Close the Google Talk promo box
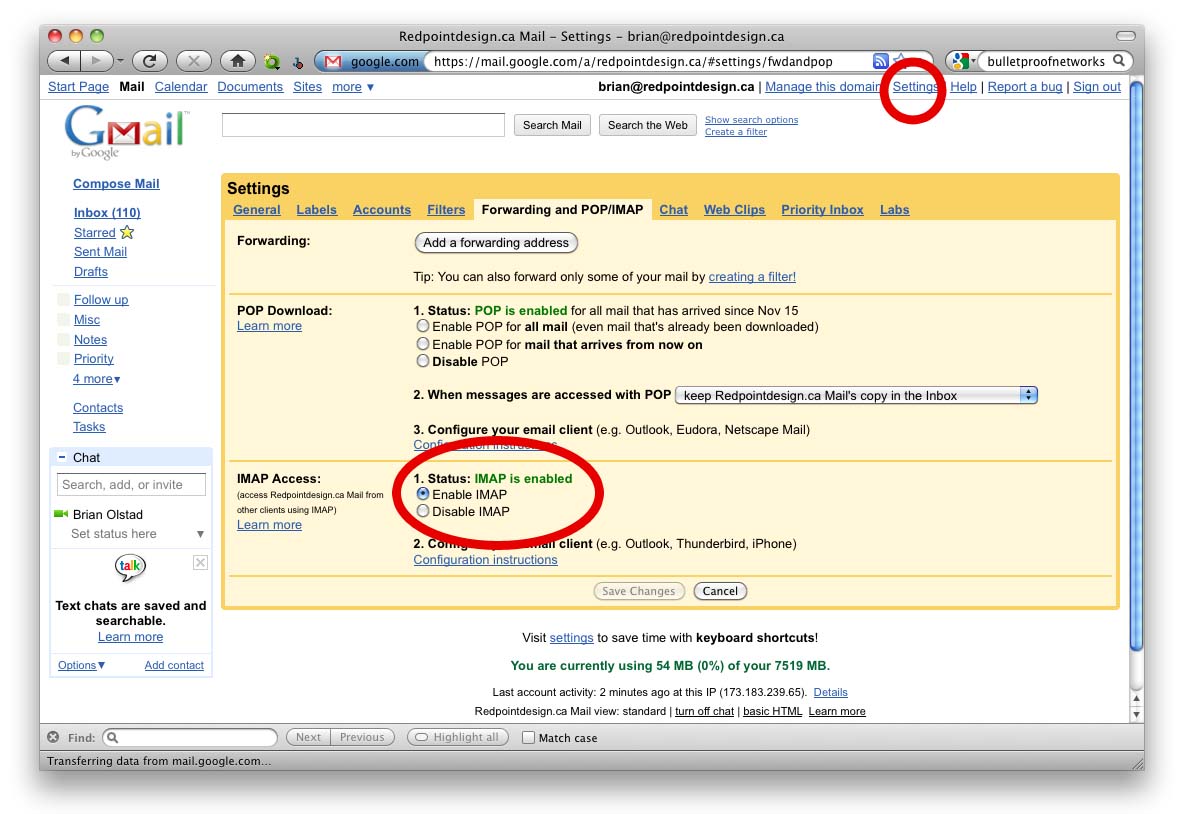1184x814 pixels. coord(200,563)
